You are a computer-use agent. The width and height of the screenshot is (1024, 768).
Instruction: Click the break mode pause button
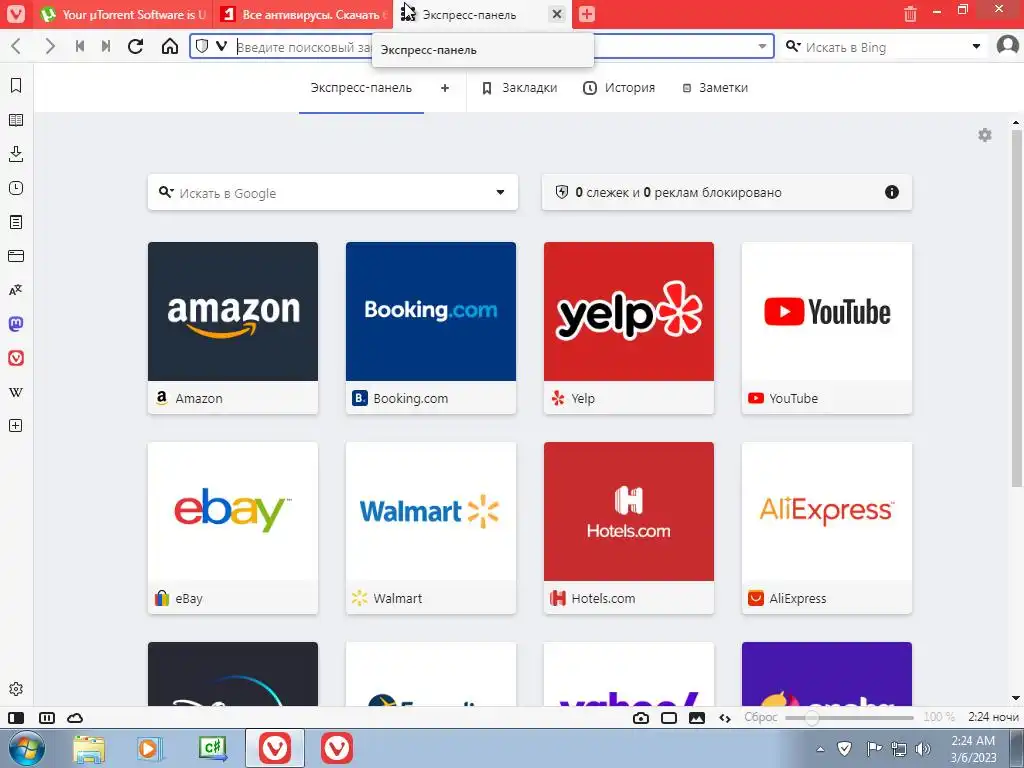coord(47,718)
